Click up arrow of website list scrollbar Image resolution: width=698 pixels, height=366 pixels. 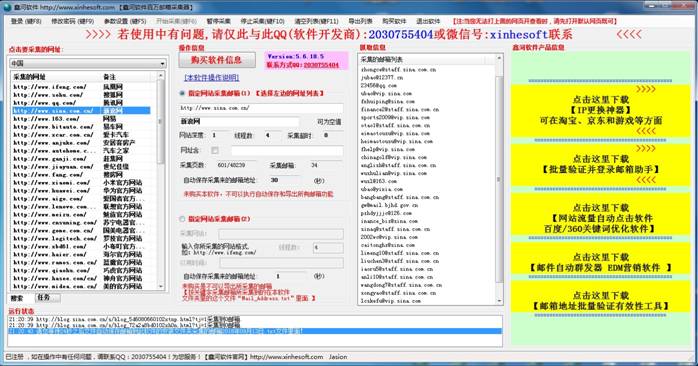click(161, 76)
